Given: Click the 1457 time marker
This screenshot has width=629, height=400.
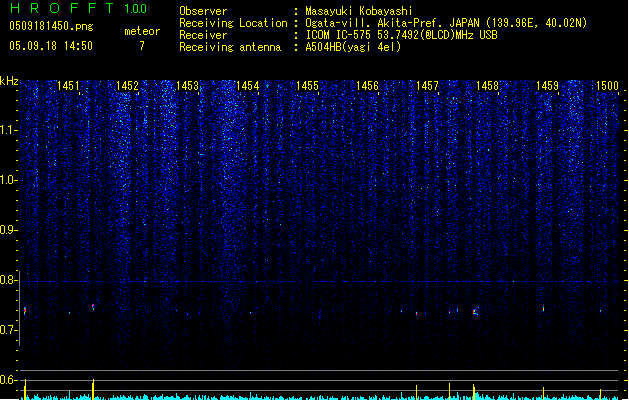Looking at the screenshot, I should pyautogui.click(x=427, y=85).
